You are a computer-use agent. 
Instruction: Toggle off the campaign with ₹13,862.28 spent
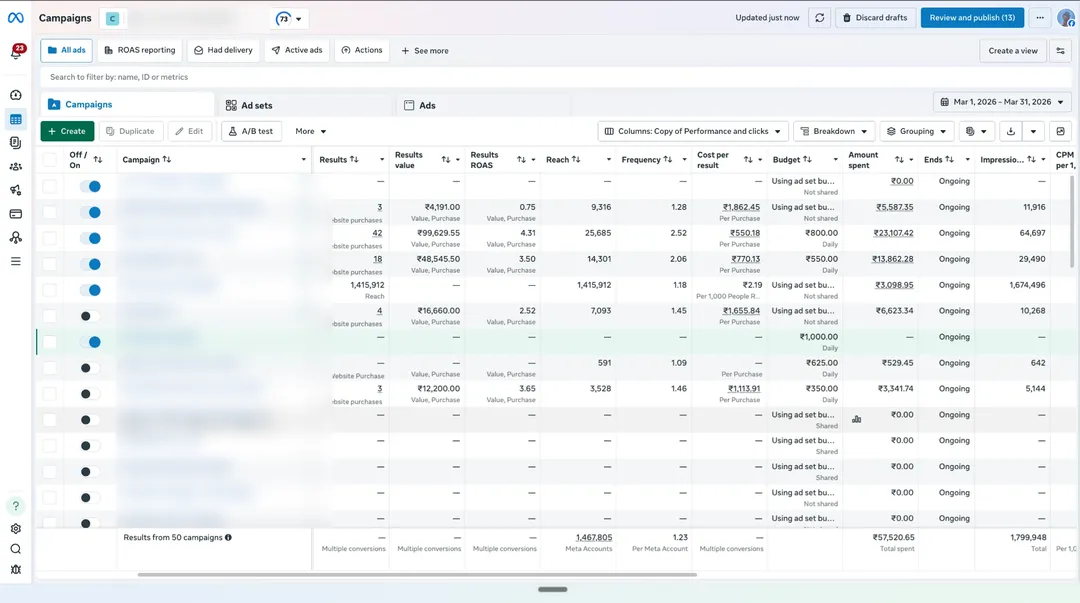(90, 264)
